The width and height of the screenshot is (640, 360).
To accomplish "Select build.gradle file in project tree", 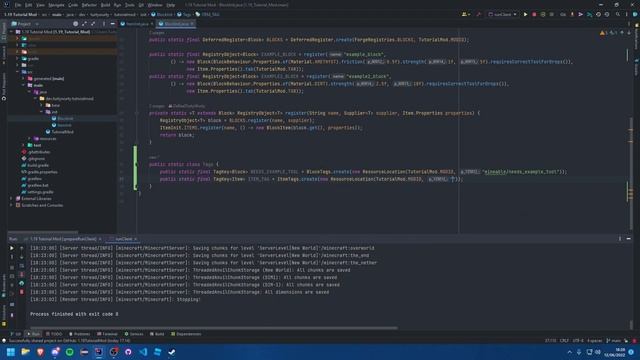I will [35, 165].
